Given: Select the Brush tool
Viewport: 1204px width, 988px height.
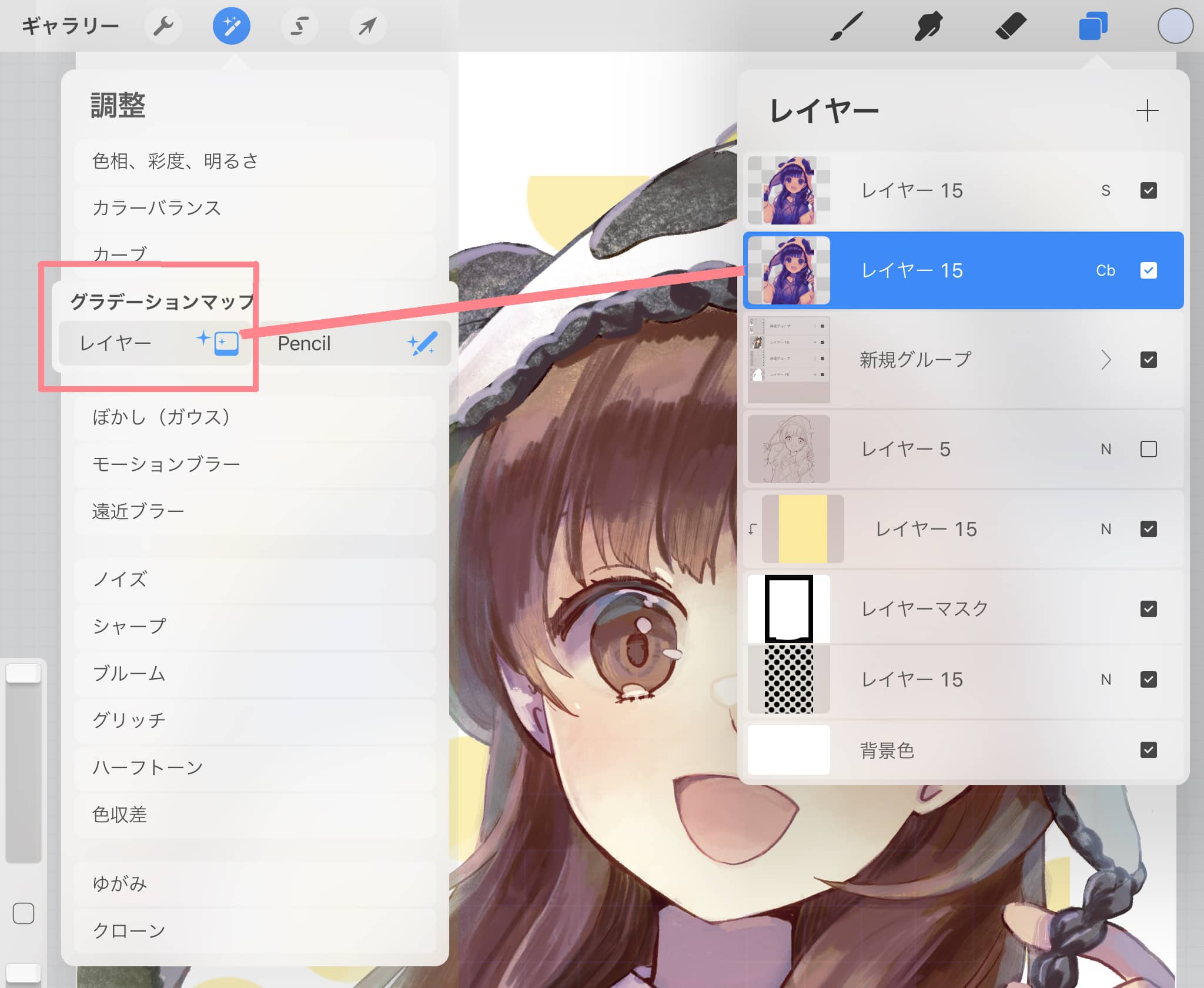Looking at the screenshot, I should click(846, 26).
